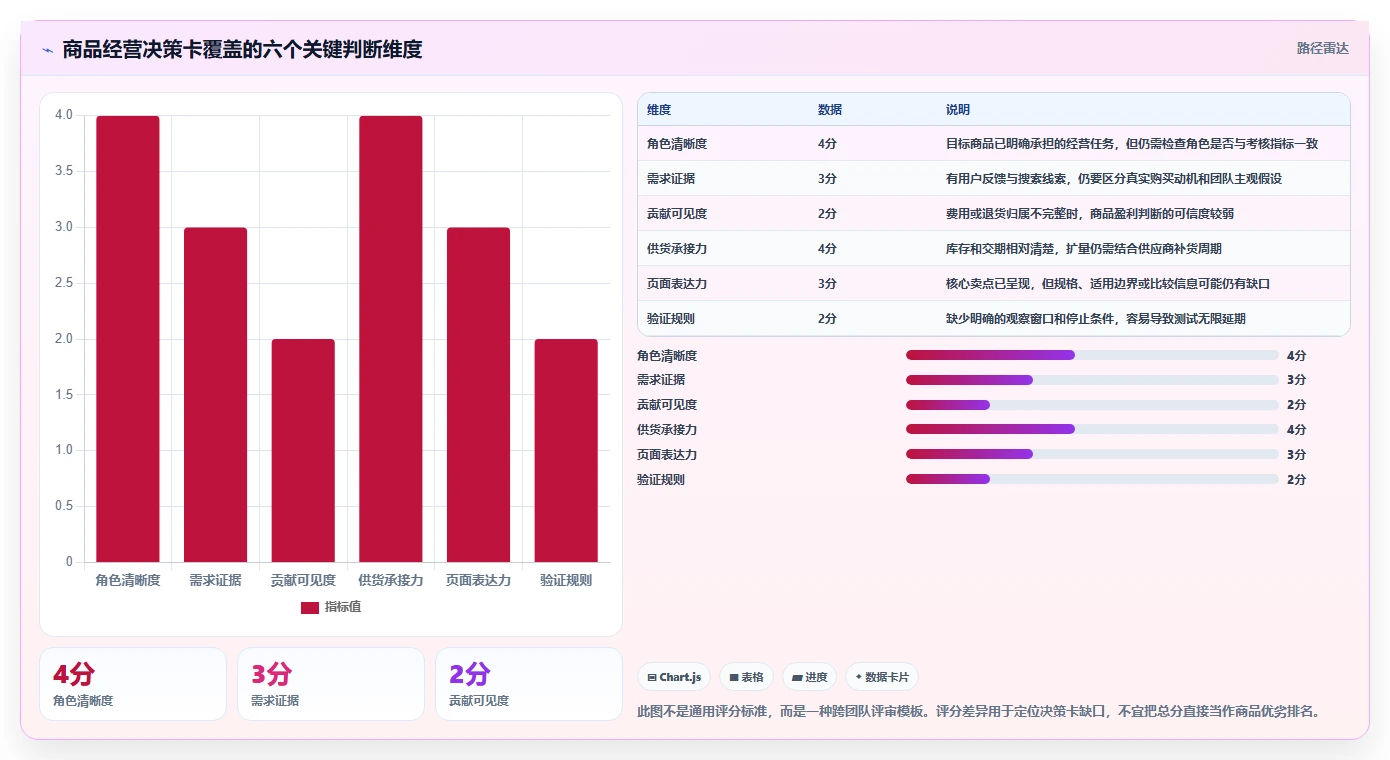Click the header icon beside the title
Viewport: 1390px width, 760px height.
click(x=47, y=49)
